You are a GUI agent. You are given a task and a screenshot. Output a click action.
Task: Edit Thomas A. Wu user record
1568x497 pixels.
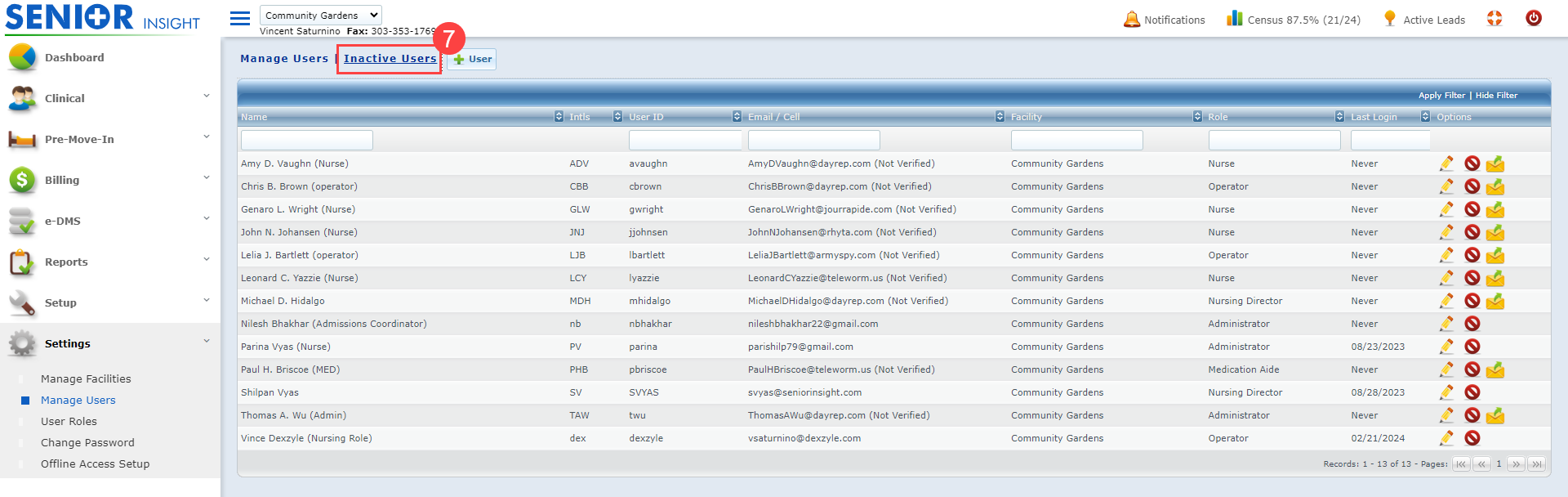click(x=1446, y=415)
